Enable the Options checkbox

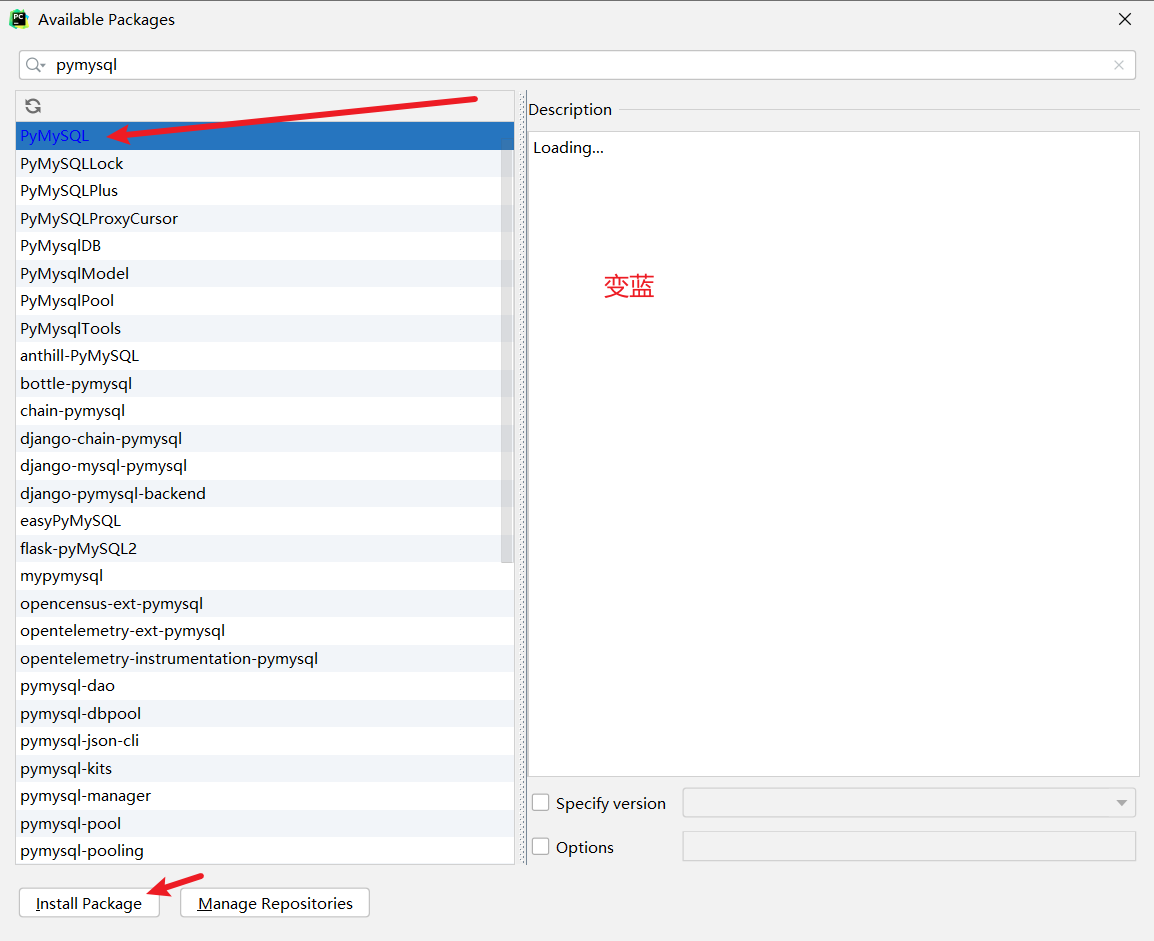tap(541, 847)
